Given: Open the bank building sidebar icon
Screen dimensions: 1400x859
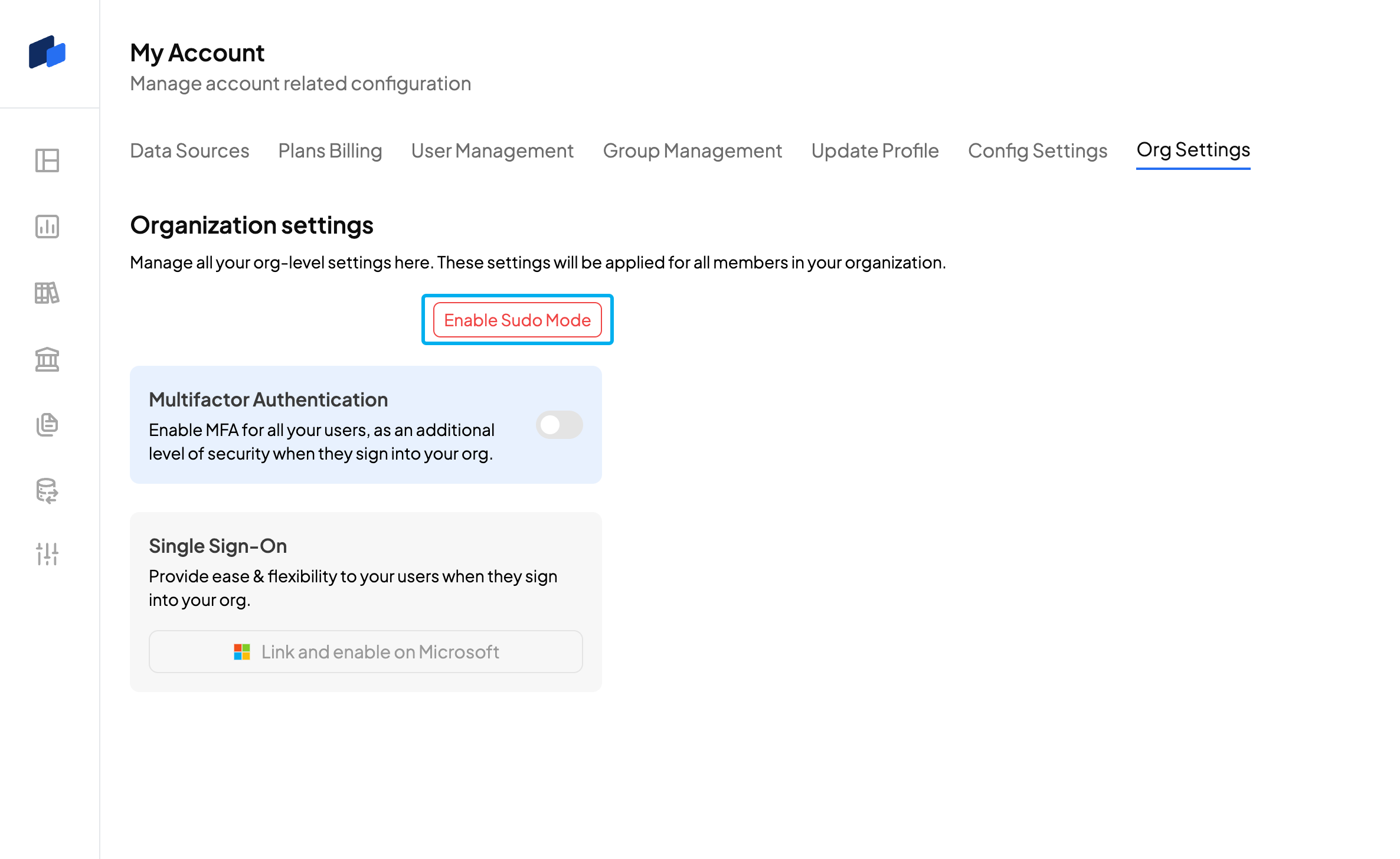Looking at the screenshot, I should click(x=47, y=359).
